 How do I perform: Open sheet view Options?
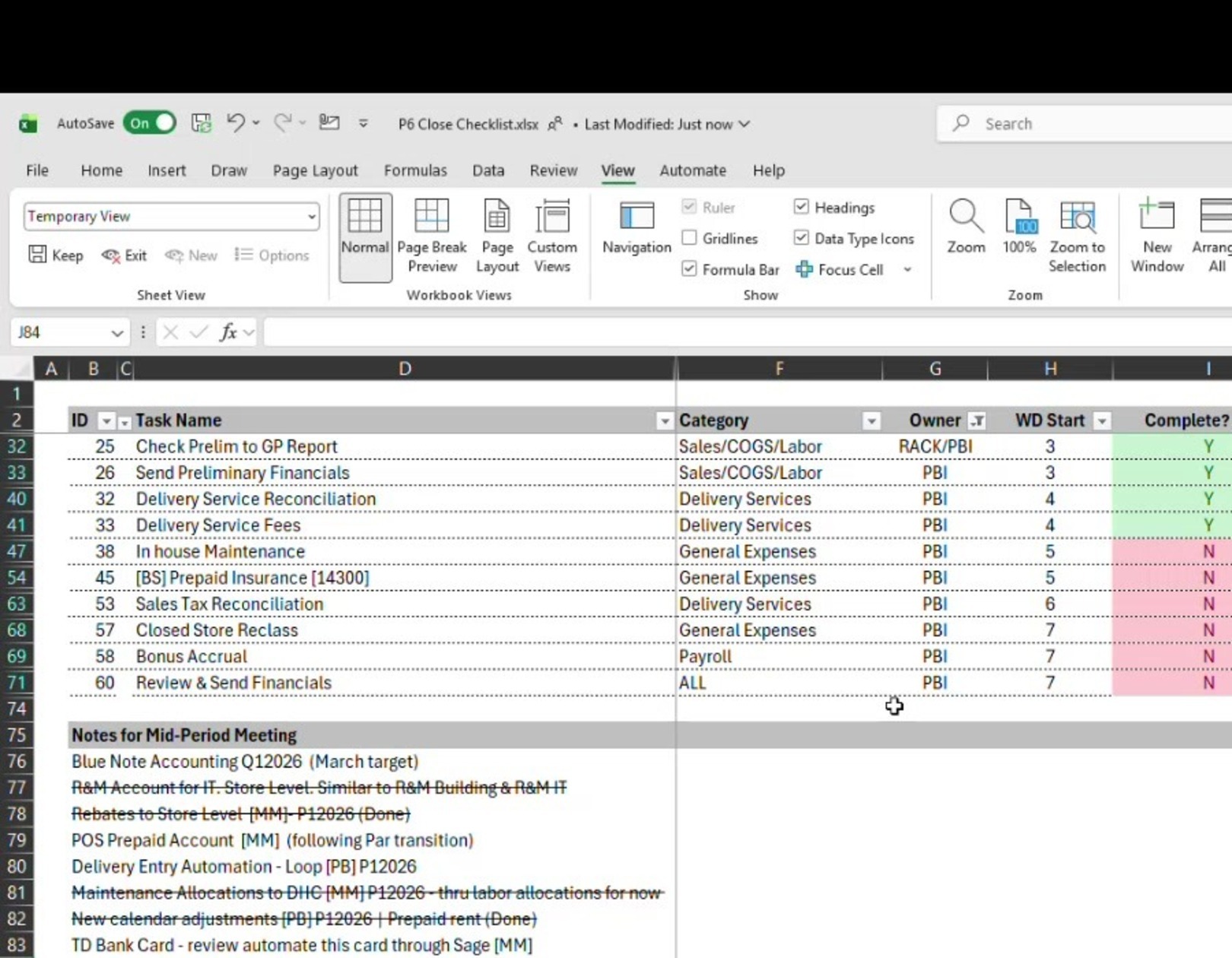(272, 255)
